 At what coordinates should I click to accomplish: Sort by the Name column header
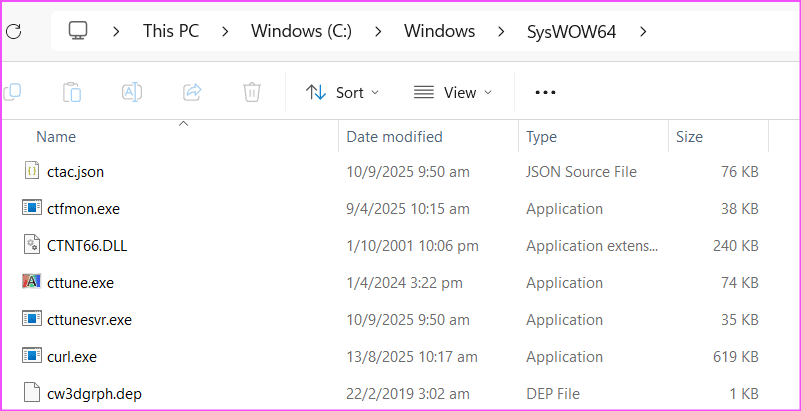point(56,137)
